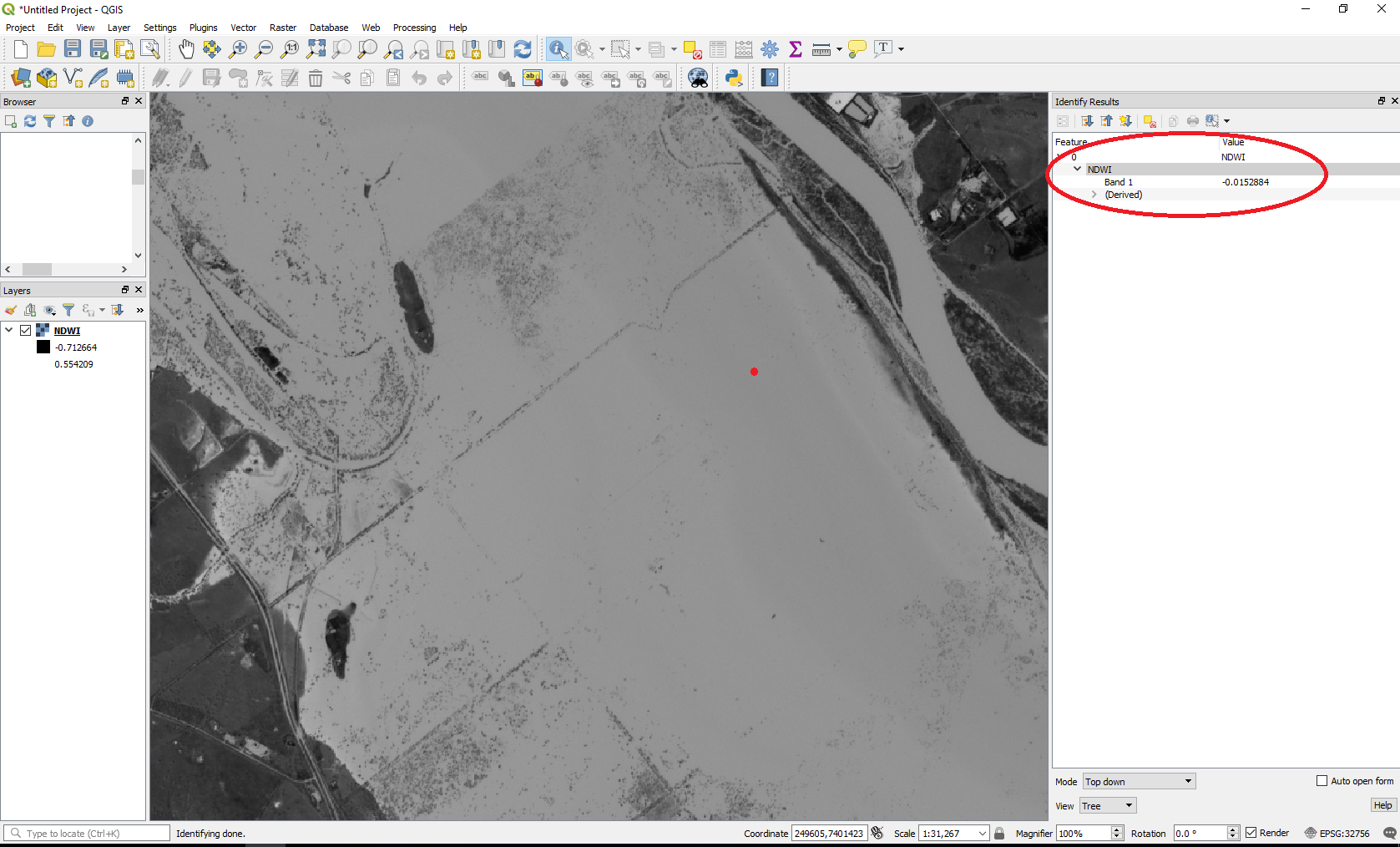Open the Processing Toolbox gear icon
The width and height of the screenshot is (1400, 847).
coord(770,49)
